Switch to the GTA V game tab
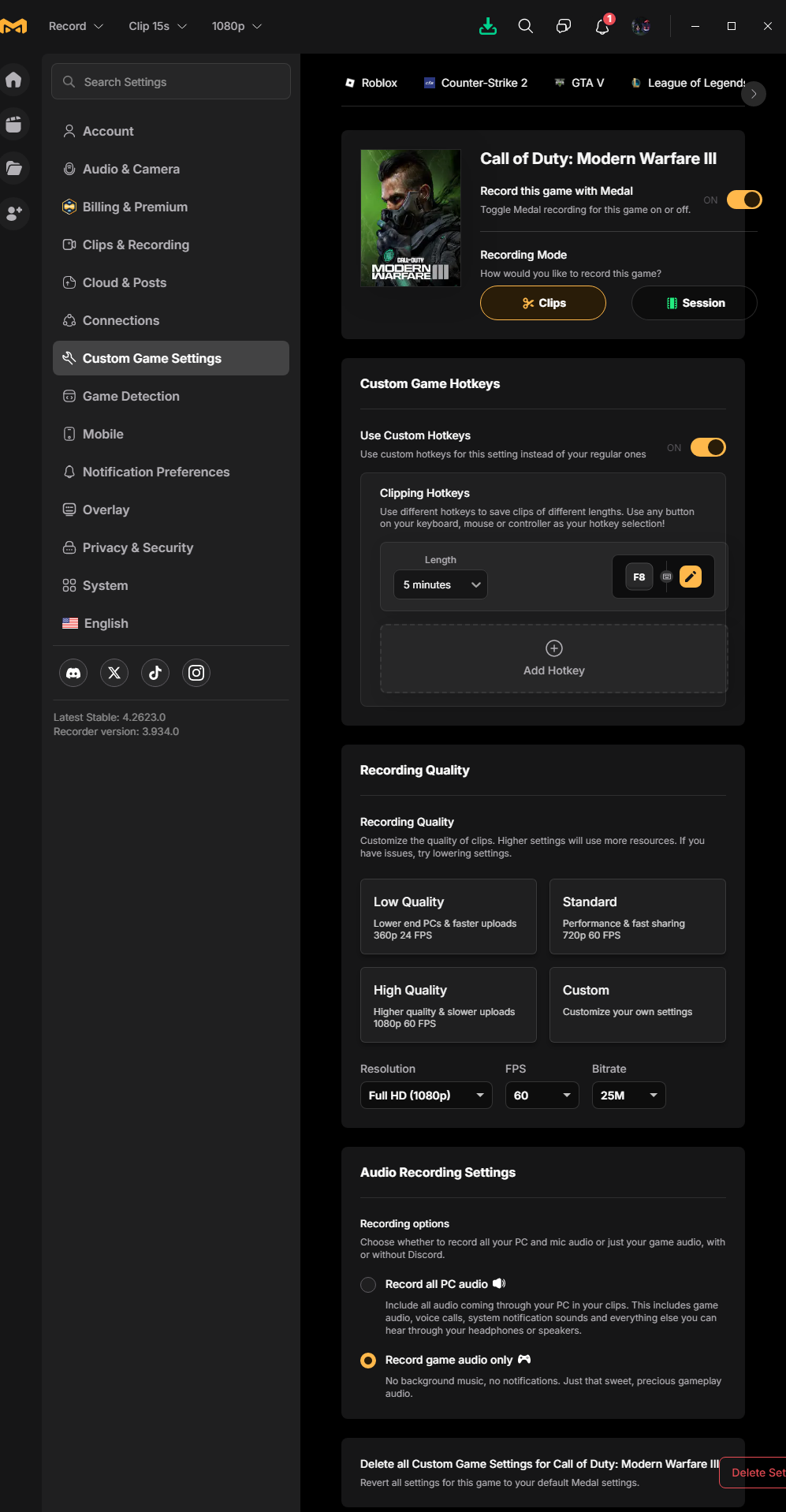Image resolution: width=786 pixels, height=1512 pixels. click(579, 83)
